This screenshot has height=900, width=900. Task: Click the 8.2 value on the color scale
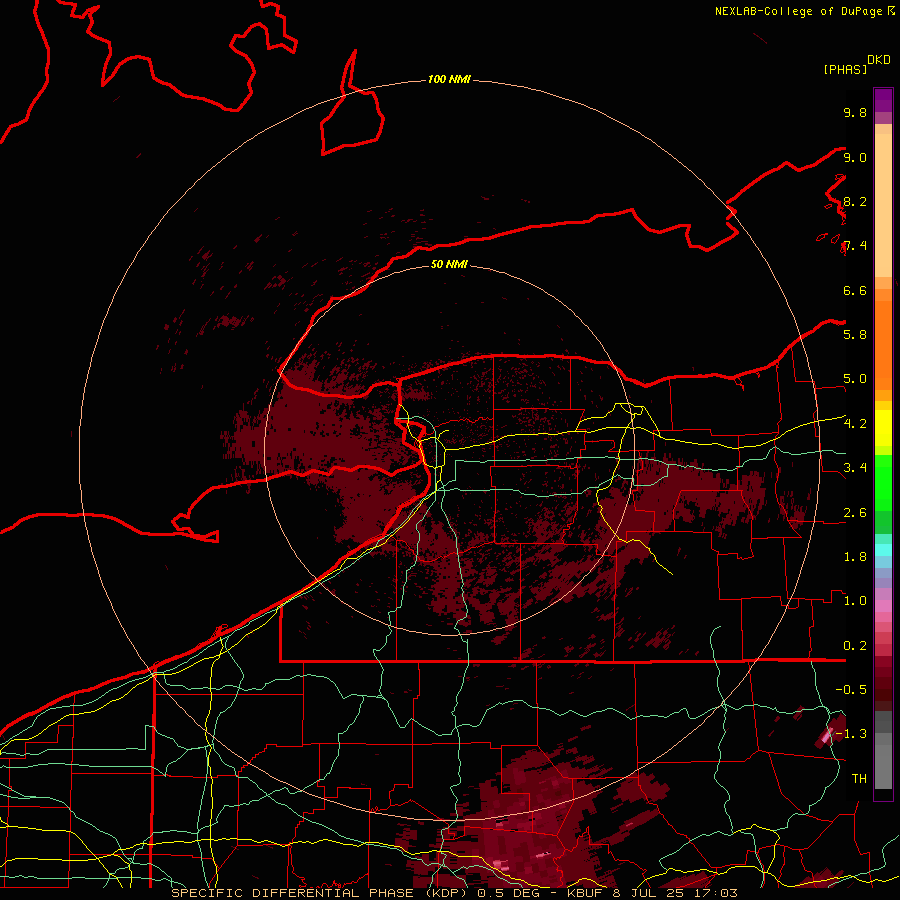tap(855, 201)
